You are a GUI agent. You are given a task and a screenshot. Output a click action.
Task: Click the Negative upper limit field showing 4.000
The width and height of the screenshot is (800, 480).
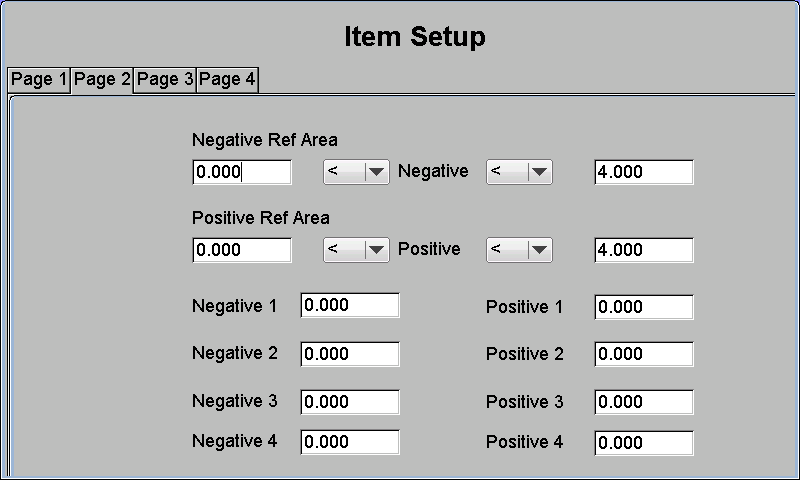644,172
